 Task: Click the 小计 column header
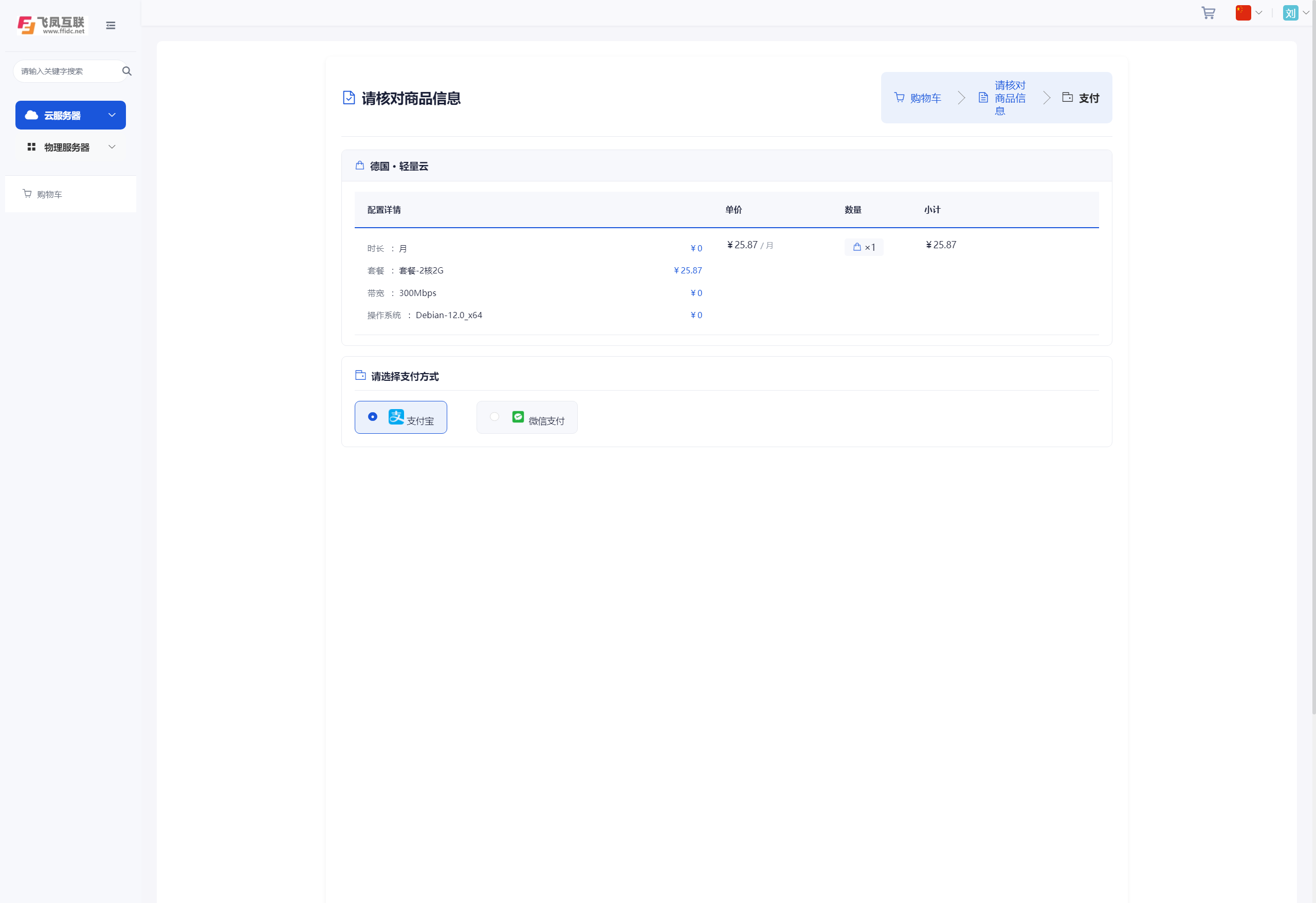(x=933, y=210)
